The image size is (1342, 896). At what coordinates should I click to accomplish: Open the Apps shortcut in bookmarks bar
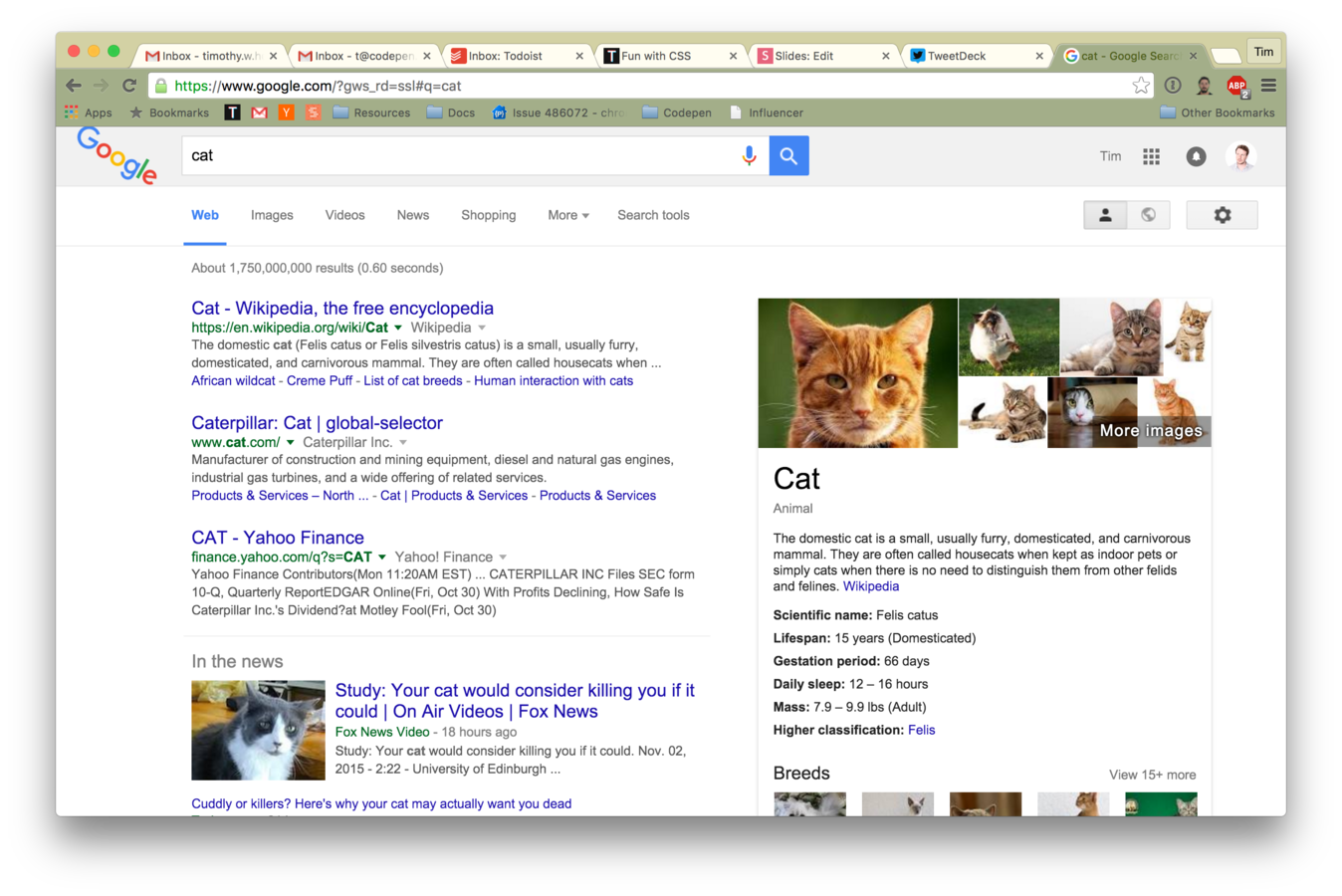[x=89, y=112]
